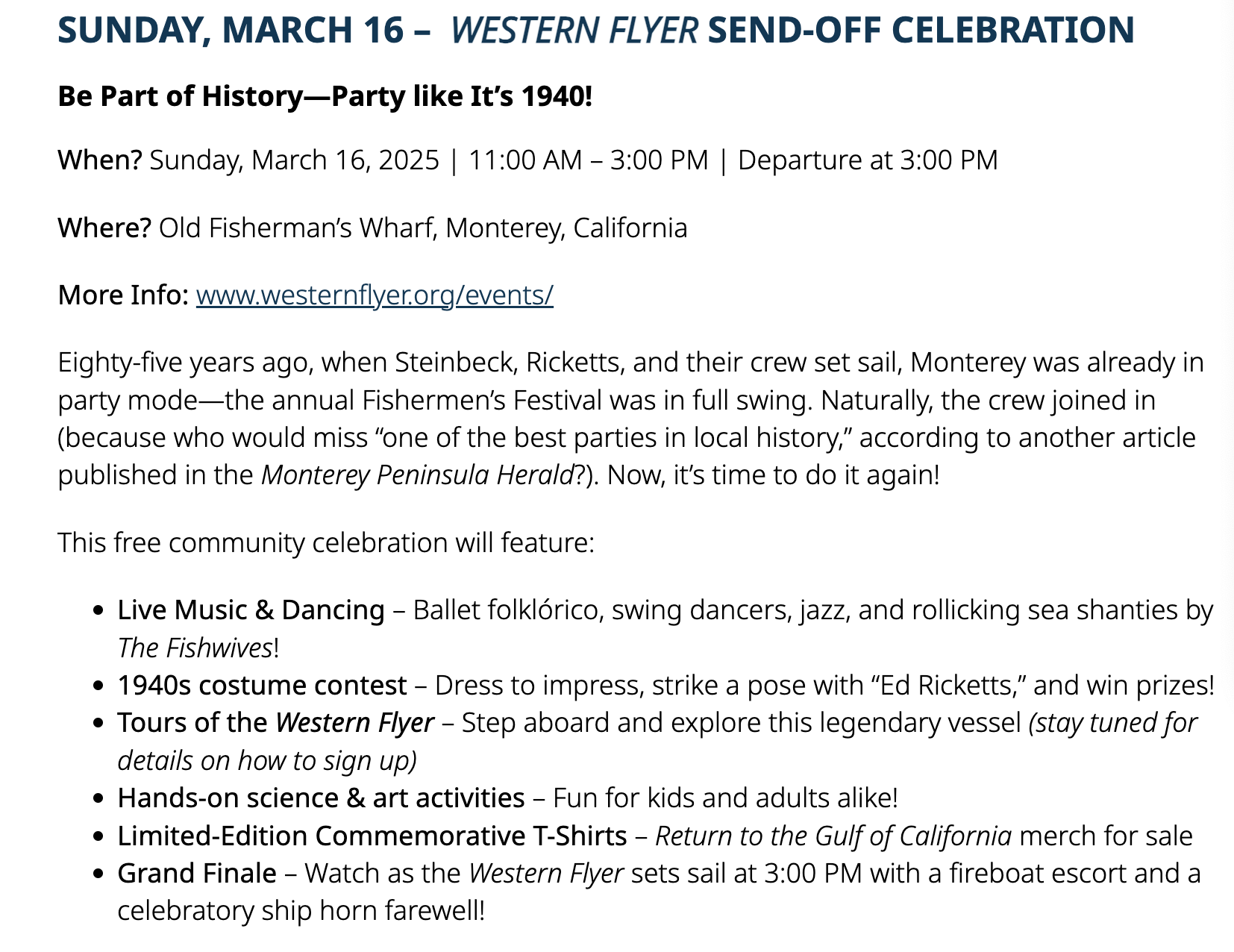The height and width of the screenshot is (952, 1234).
Task: Open the www.westernflyer.org/events/ link
Action: coord(375,295)
